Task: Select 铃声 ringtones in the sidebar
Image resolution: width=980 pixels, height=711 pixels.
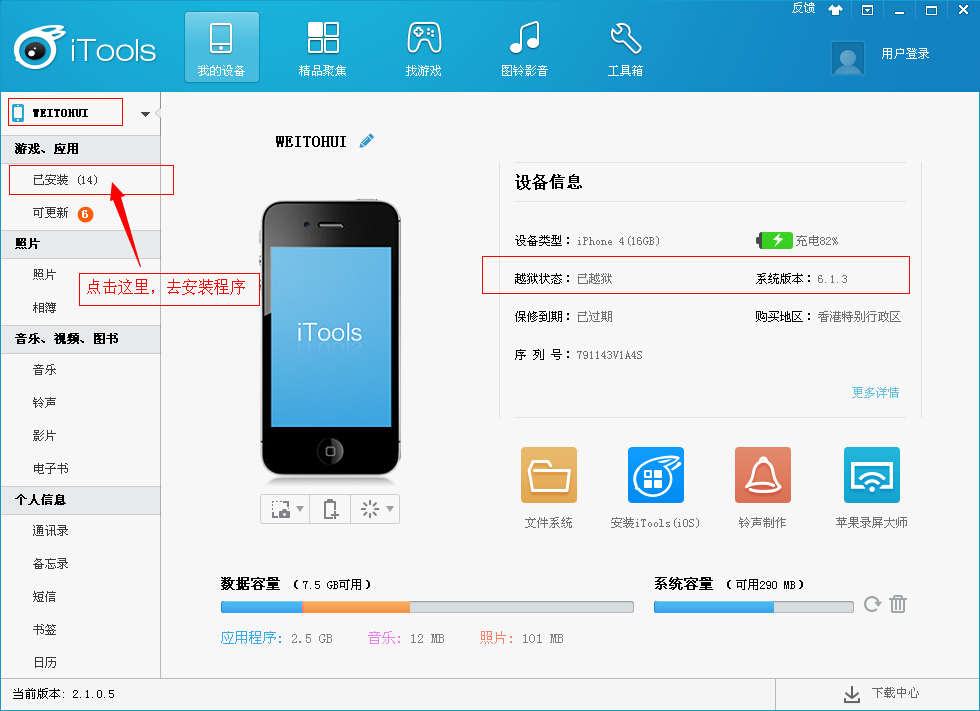Action: point(44,402)
